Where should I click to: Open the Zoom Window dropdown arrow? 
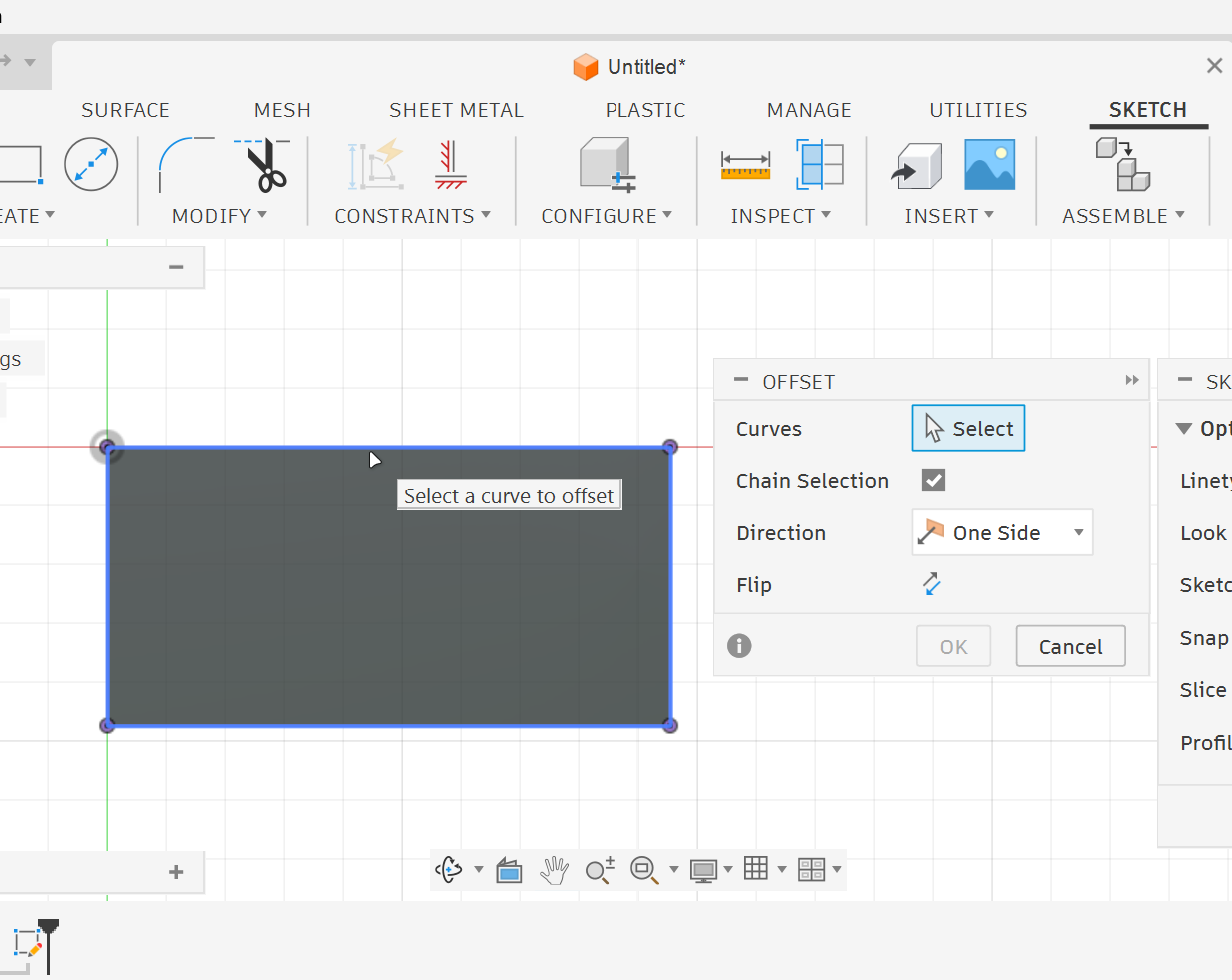click(674, 870)
